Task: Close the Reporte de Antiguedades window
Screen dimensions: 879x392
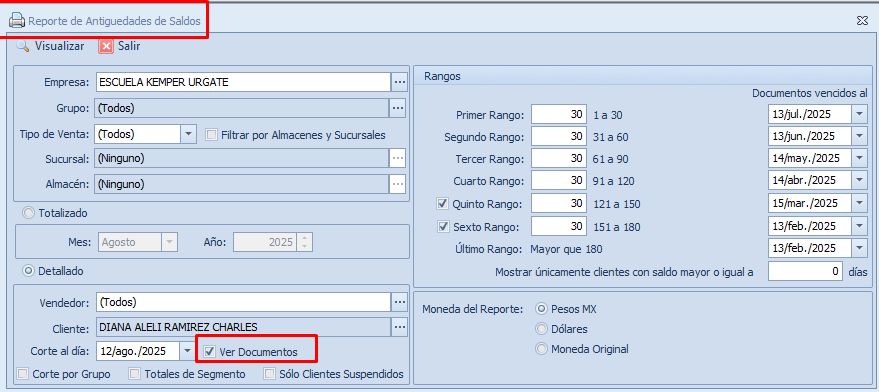Action: click(x=862, y=21)
